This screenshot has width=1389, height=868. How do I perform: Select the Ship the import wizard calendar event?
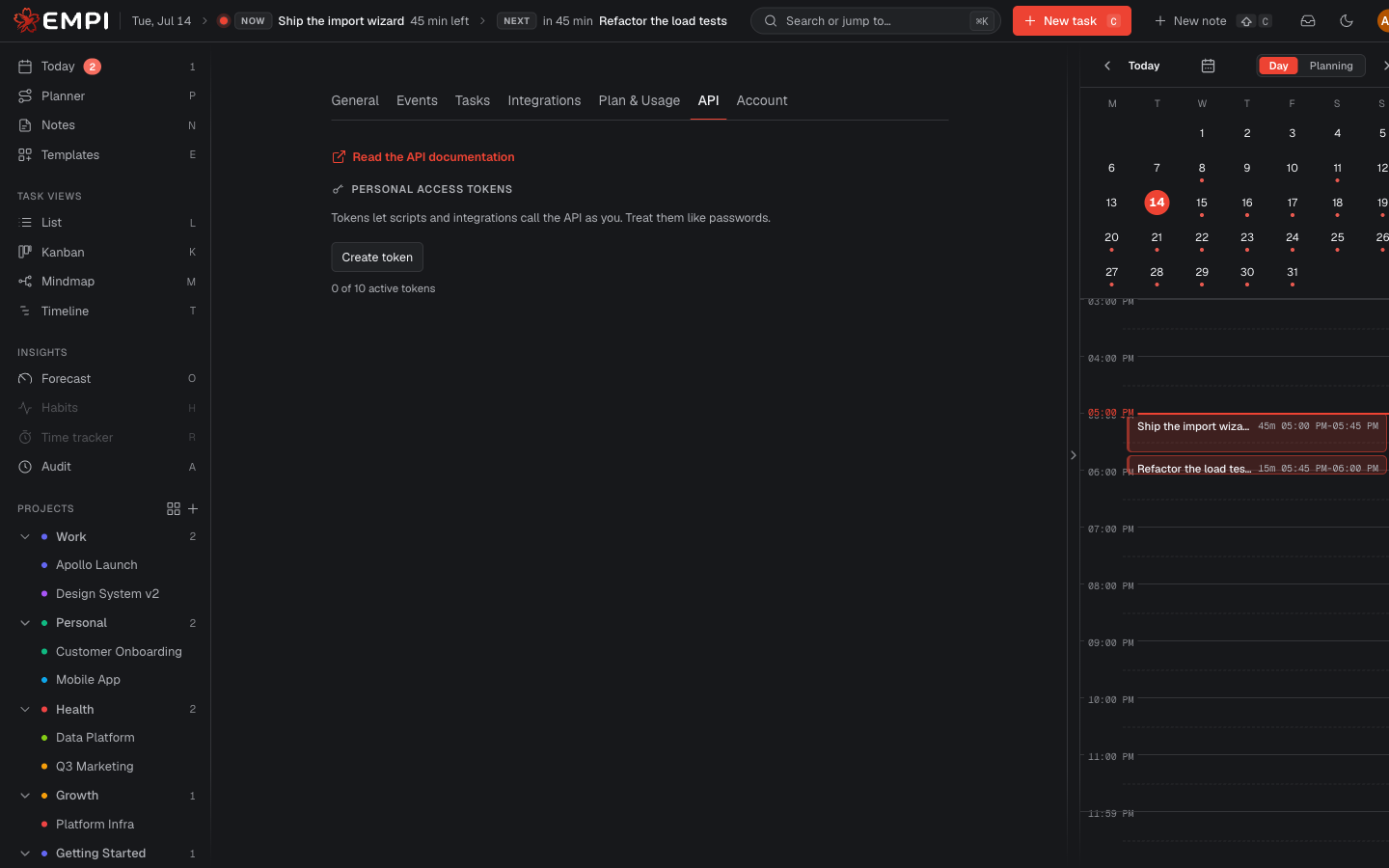click(1258, 433)
